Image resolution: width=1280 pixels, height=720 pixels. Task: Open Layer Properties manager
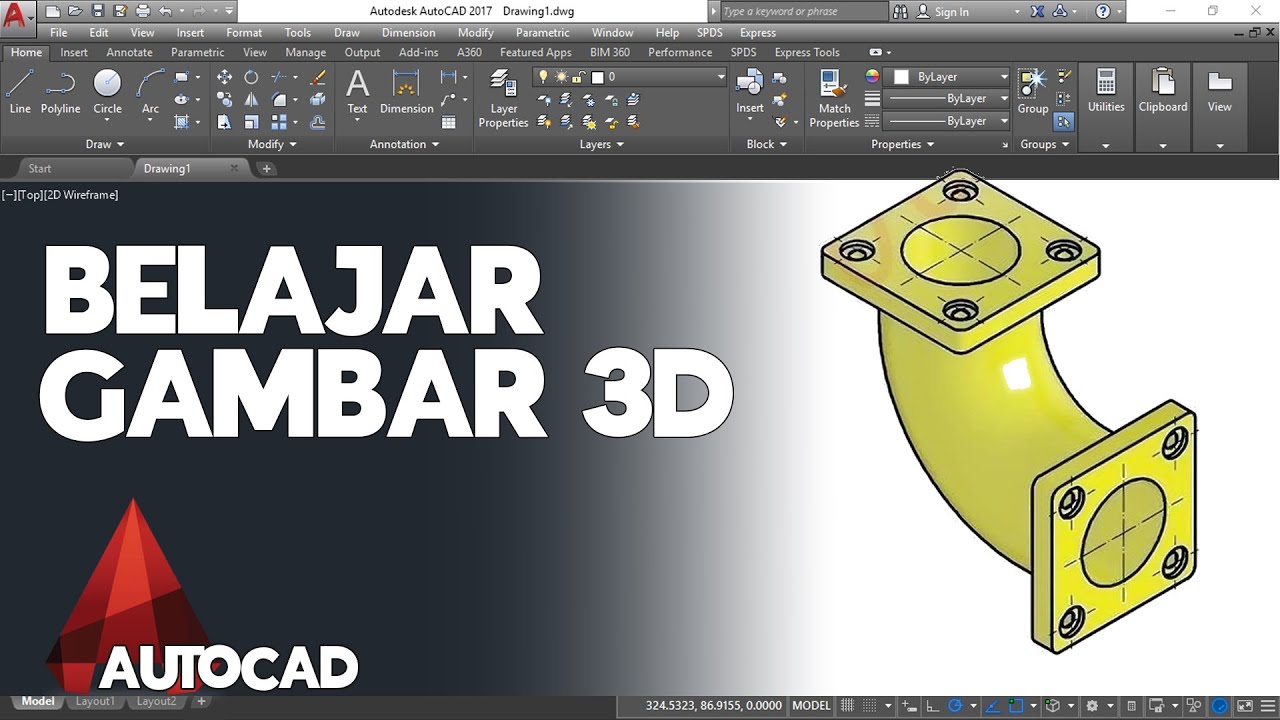click(x=503, y=98)
